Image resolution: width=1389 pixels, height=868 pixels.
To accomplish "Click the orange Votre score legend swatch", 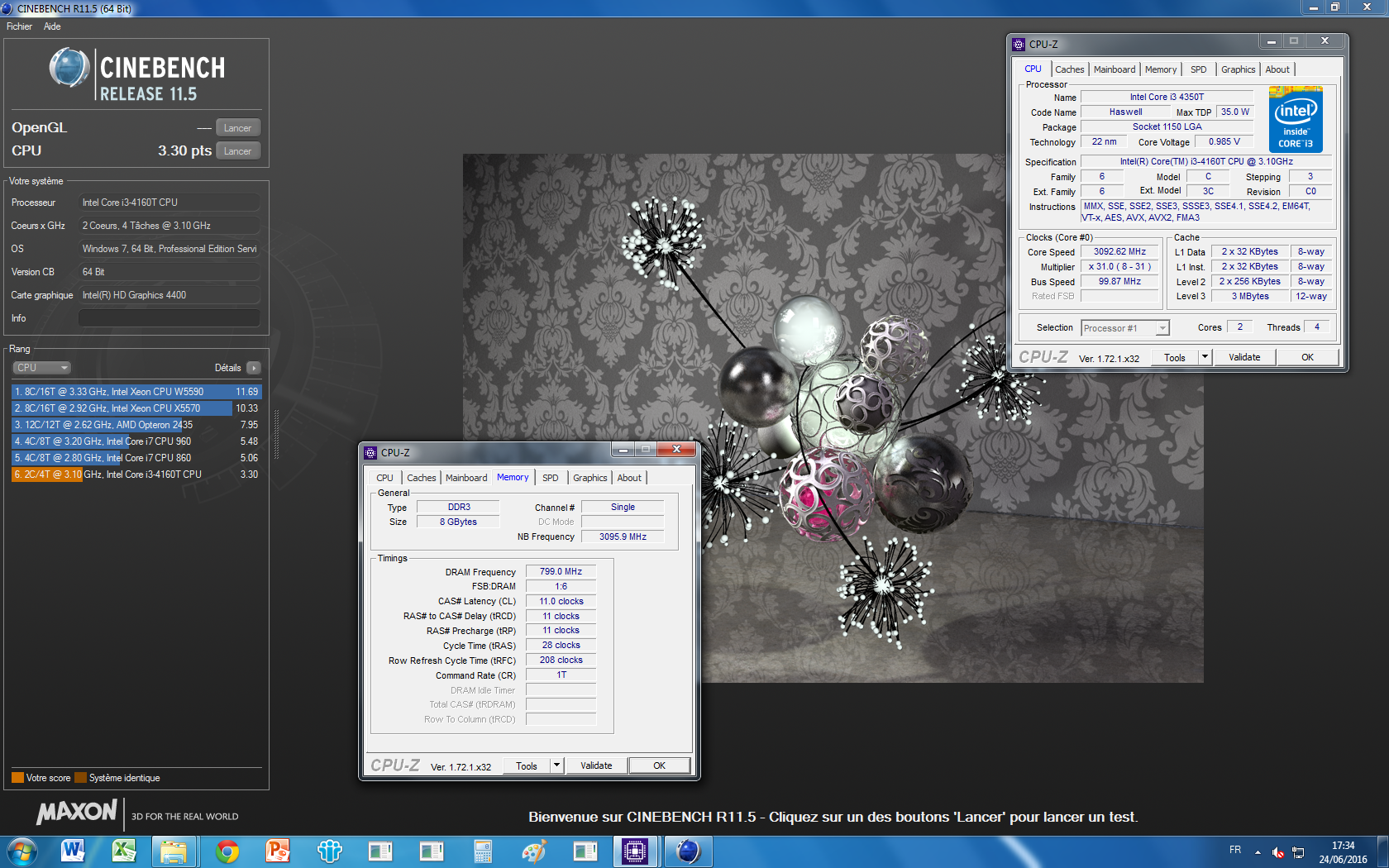I will (17, 778).
